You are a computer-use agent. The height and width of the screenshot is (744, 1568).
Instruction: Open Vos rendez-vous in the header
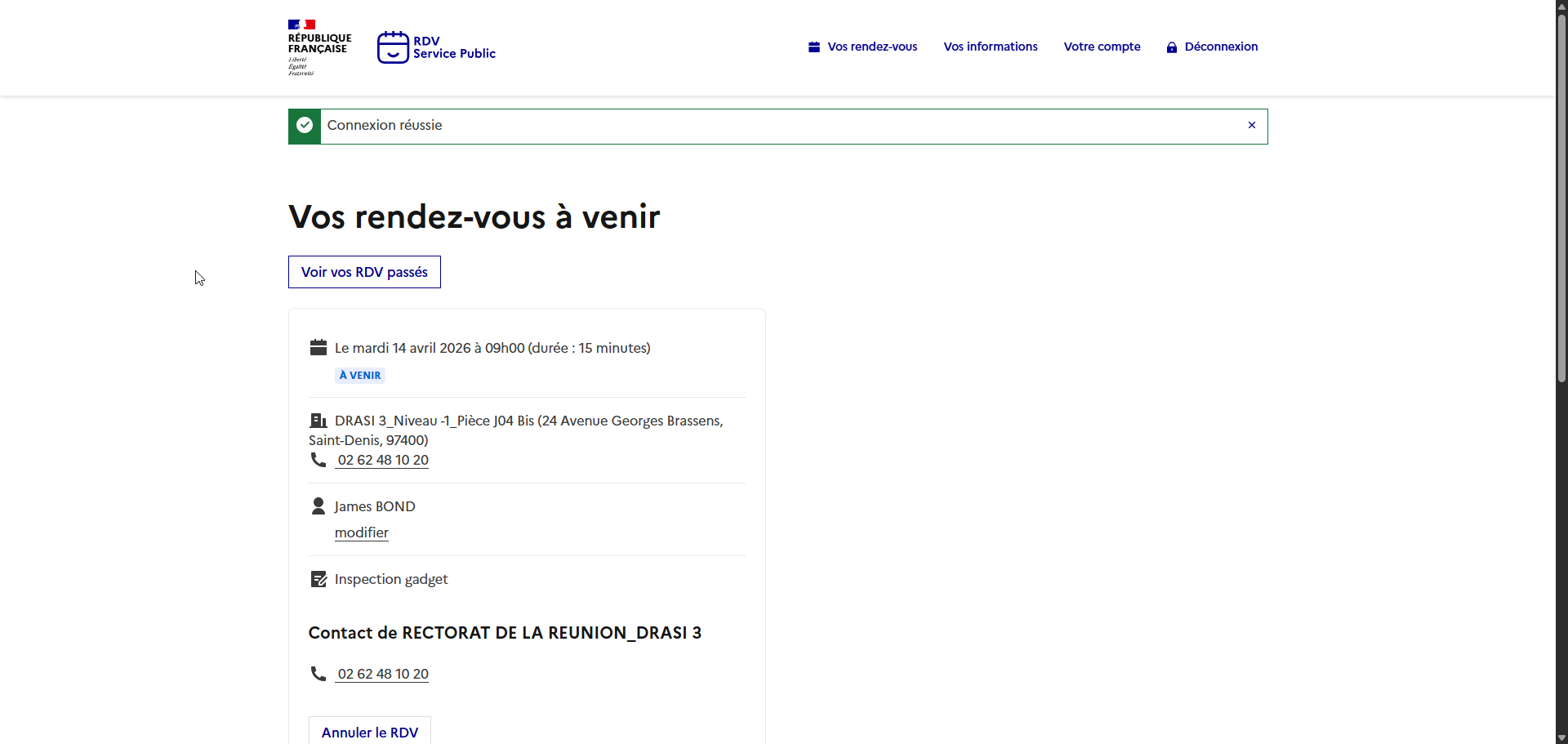click(x=863, y=47)
